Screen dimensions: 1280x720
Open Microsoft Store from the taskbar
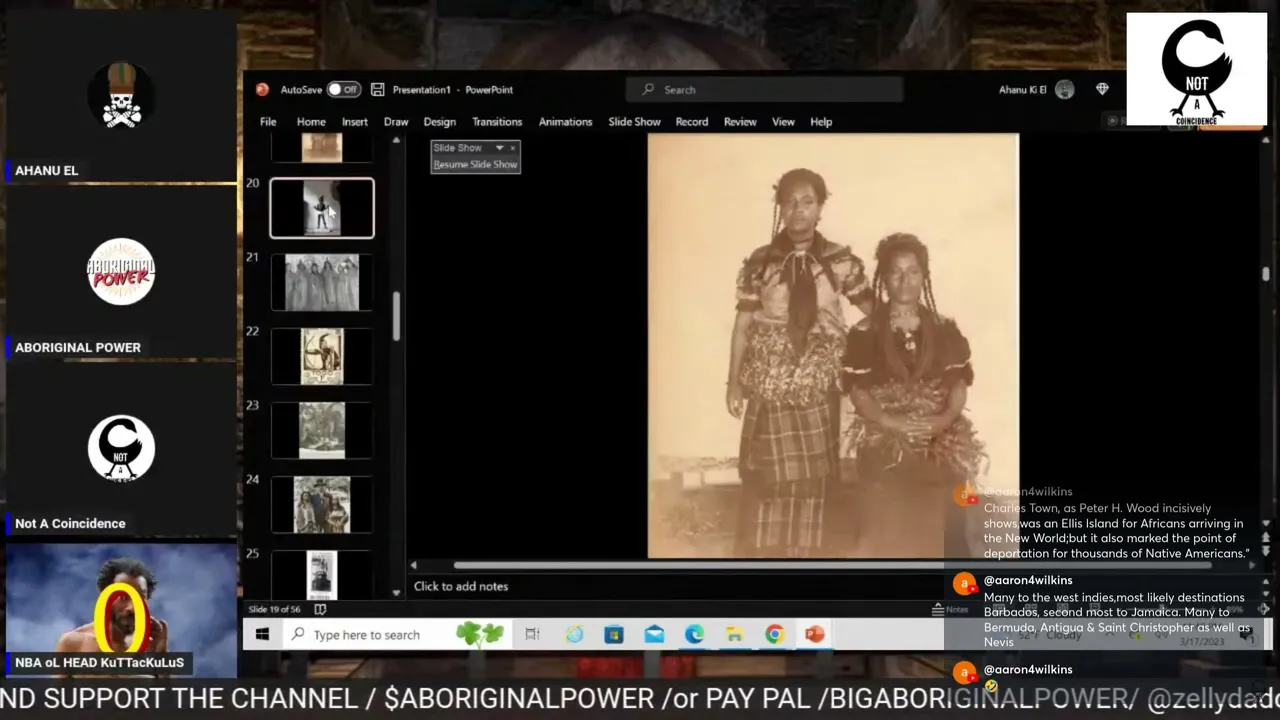coord(614,634)
